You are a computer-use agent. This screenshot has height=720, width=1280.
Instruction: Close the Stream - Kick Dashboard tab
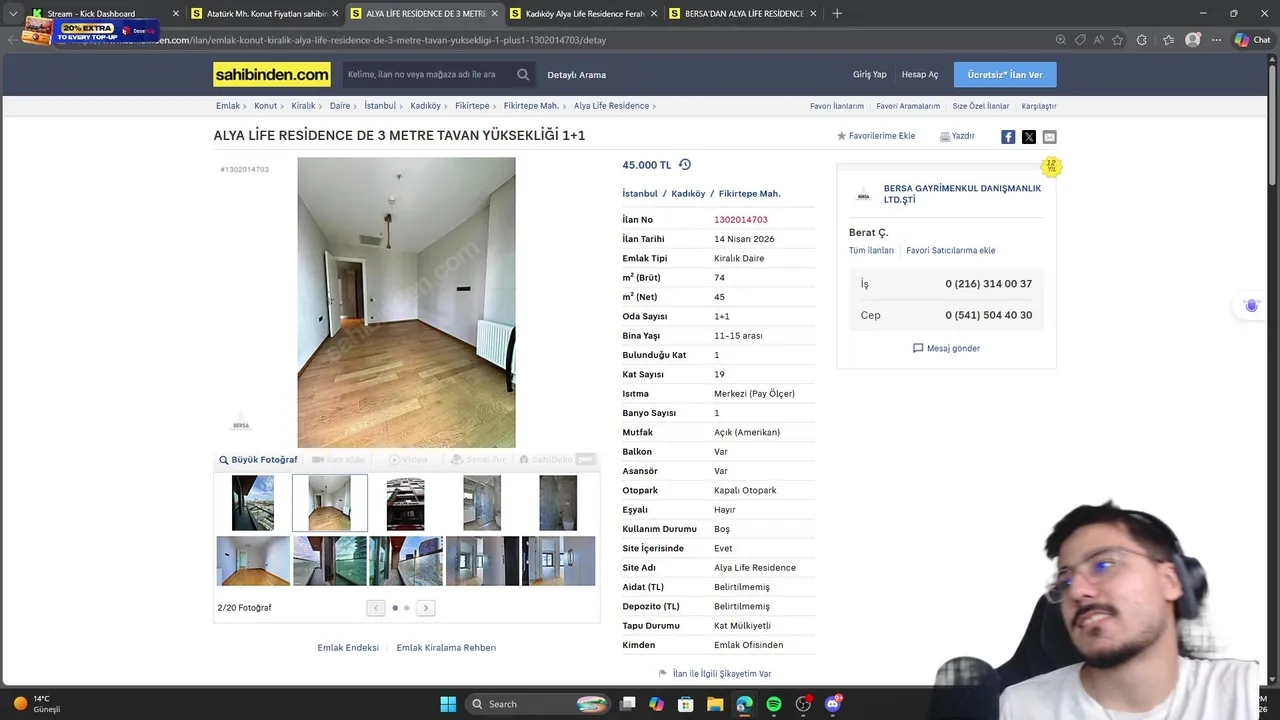coord(176,14)
